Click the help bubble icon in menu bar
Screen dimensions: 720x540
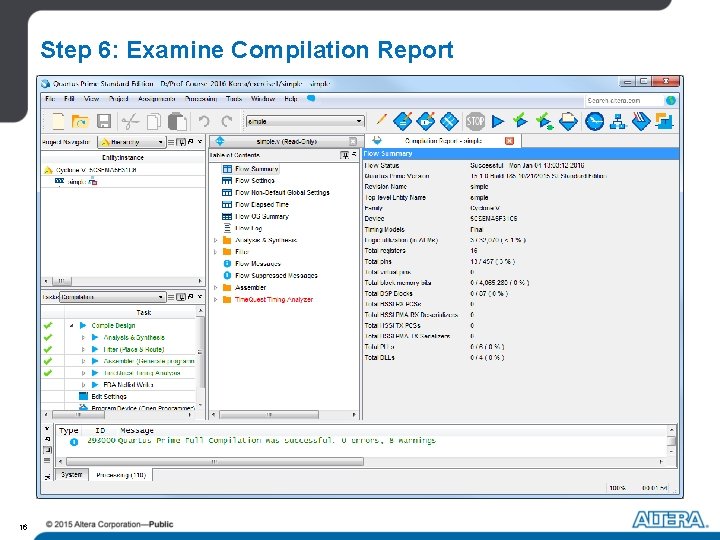(x=311, y=98)
